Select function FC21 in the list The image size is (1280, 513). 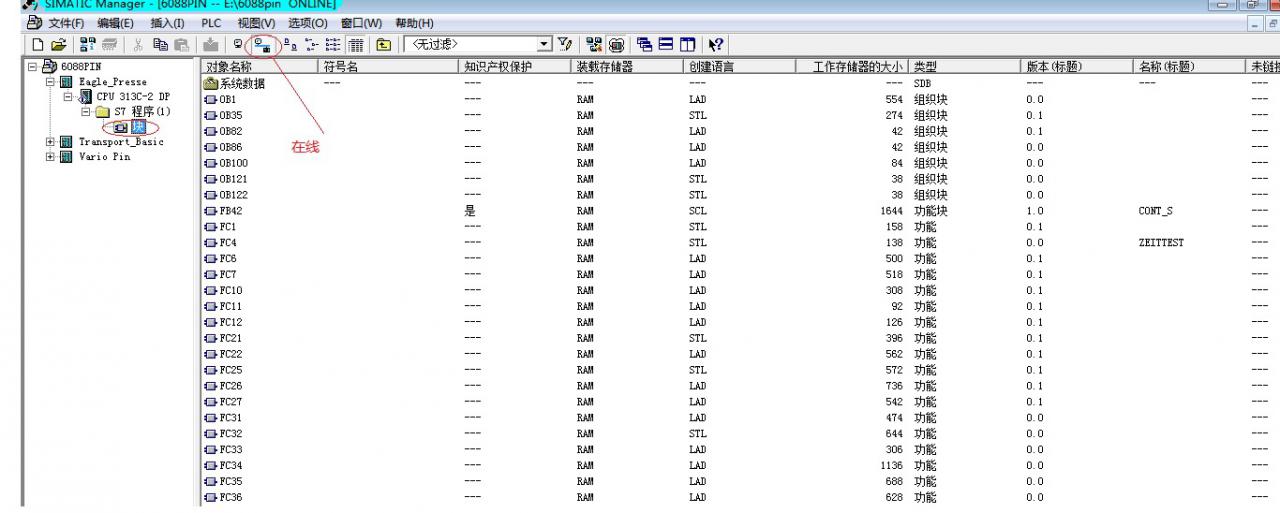(x=225, y=338)
